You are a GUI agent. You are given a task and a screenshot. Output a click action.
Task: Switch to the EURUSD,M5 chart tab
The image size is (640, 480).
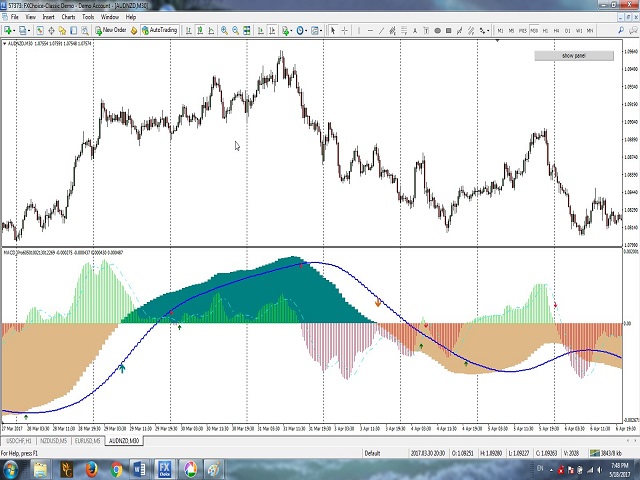point(87,441)
